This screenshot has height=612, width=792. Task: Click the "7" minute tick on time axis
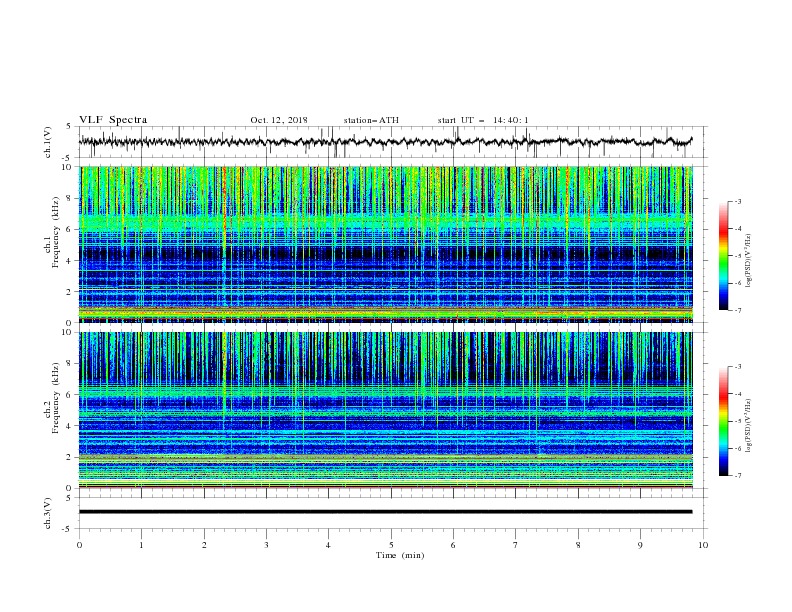tap(516, 545)
